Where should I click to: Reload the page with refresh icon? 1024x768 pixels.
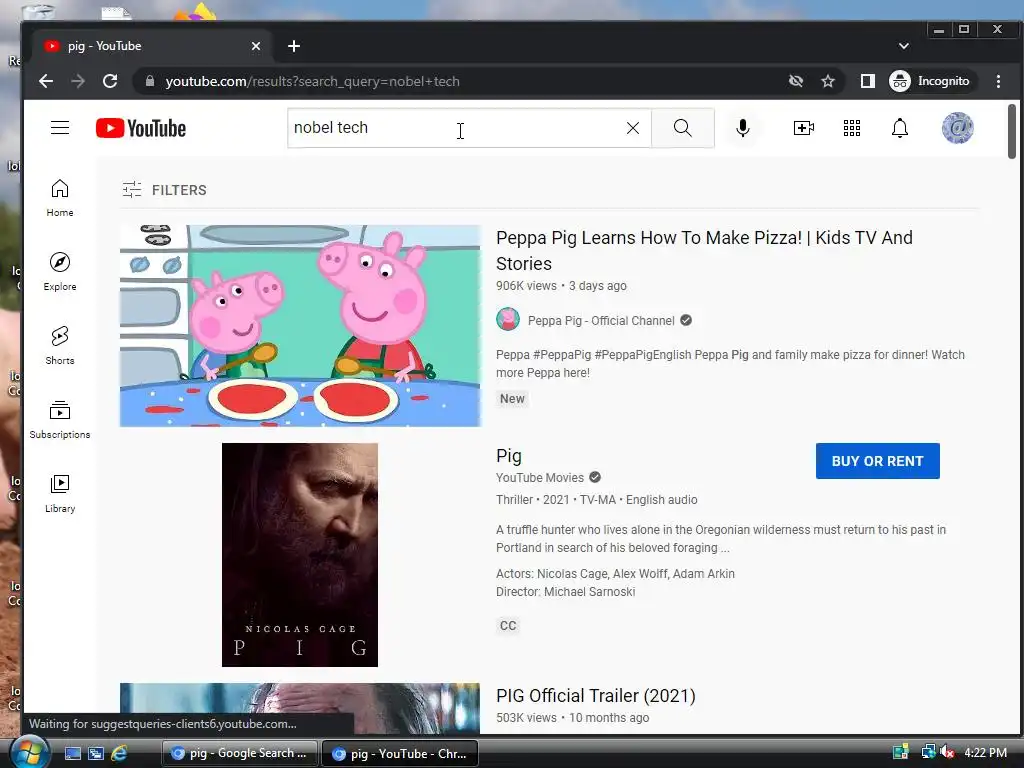coord(110,81)
